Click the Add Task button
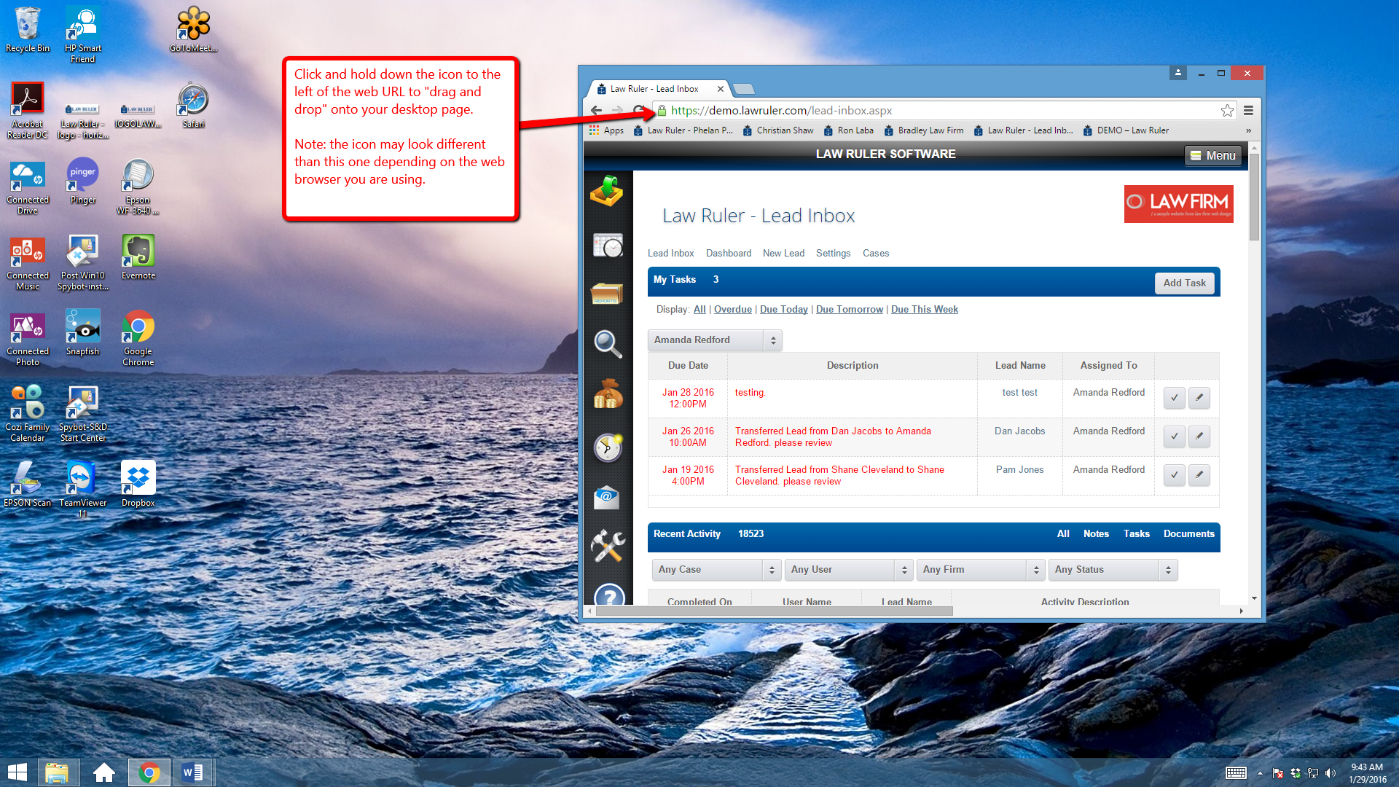This screenshot has width=1399, height=787. coord(1185,283)
